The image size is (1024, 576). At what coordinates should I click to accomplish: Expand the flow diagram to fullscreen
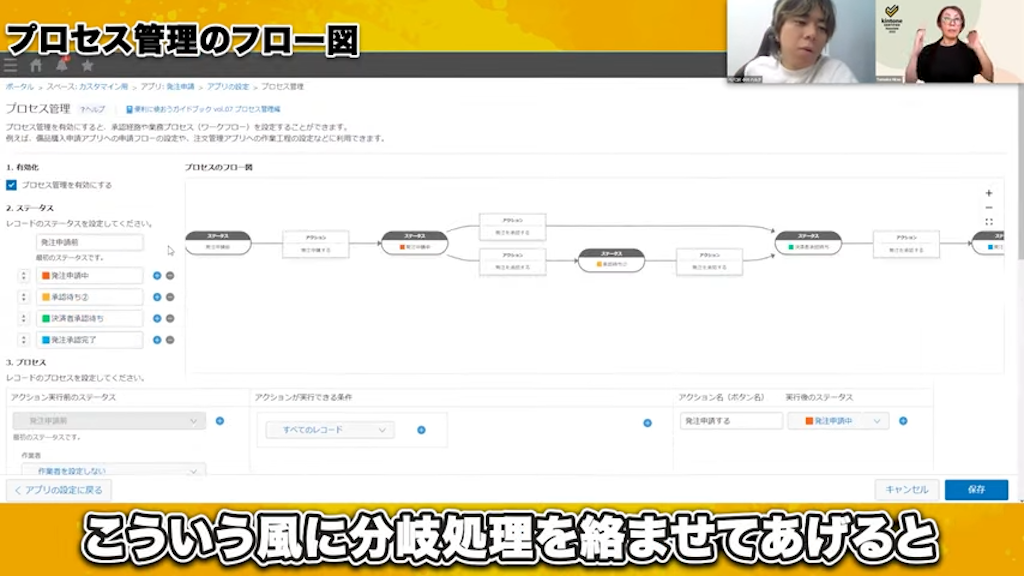[x=988, y=221]
